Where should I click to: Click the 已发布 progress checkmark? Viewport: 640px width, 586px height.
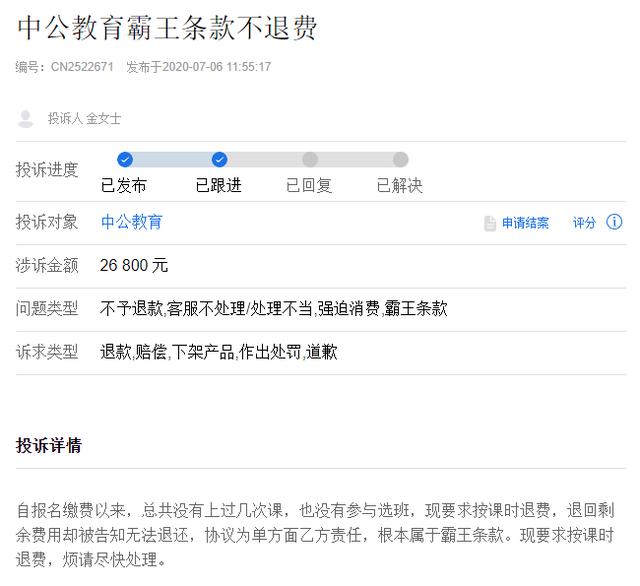pyautogui.click(x=125, y=160)
